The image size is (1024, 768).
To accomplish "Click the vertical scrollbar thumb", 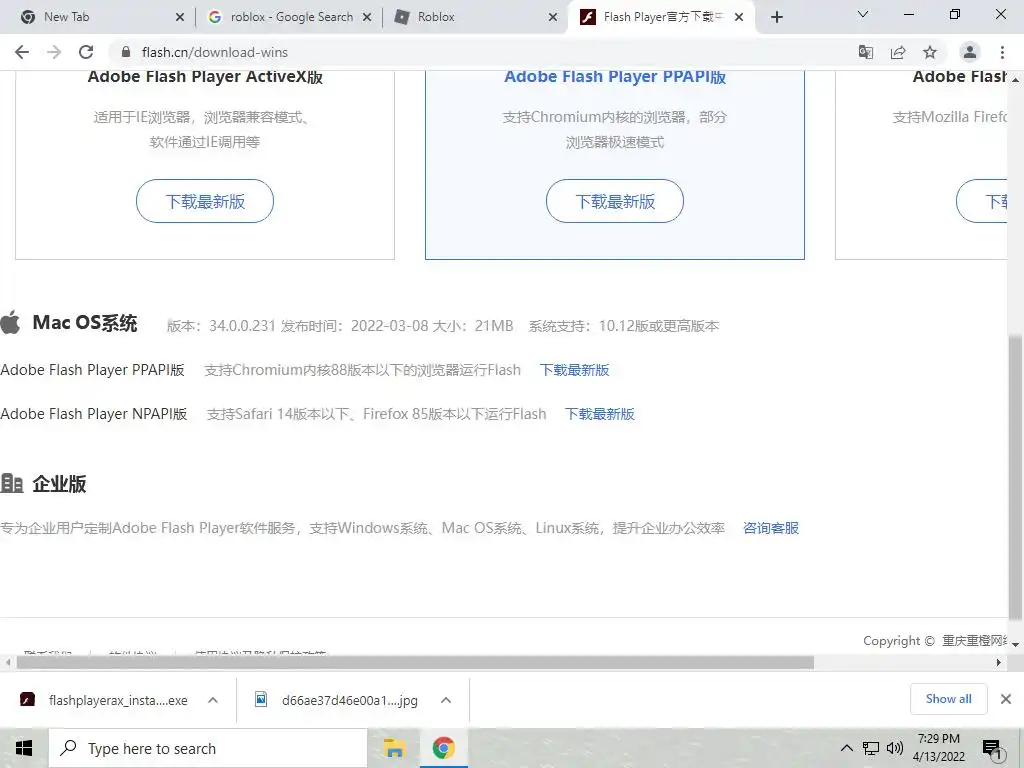I will pyautogui.click(x=1015, y=477).
